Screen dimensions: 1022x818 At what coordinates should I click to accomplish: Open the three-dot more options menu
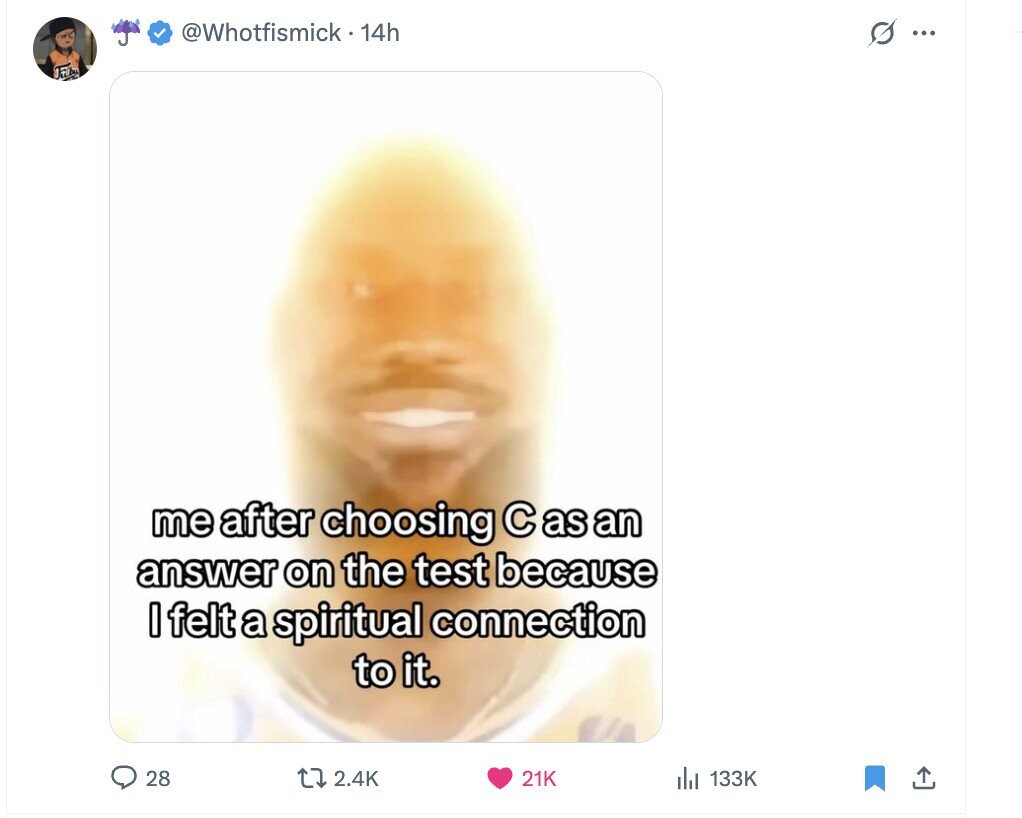point(924,33)
